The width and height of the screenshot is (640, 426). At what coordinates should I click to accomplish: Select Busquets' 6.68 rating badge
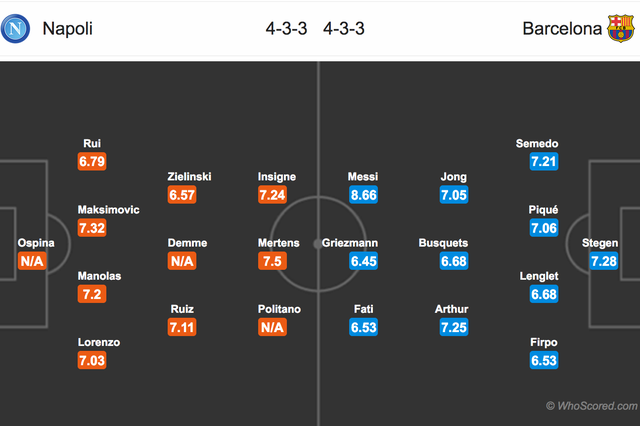tap(453, 262)
